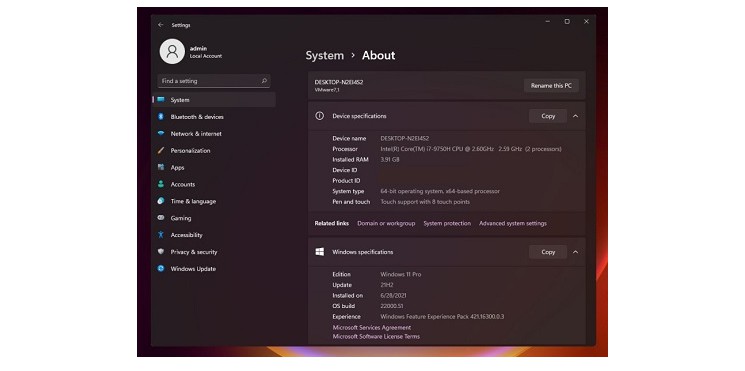Screen dimensions: 745x371
Task: Click the DESKTOP-N2EI452 PC name header
Action: [x=339, y=82]
